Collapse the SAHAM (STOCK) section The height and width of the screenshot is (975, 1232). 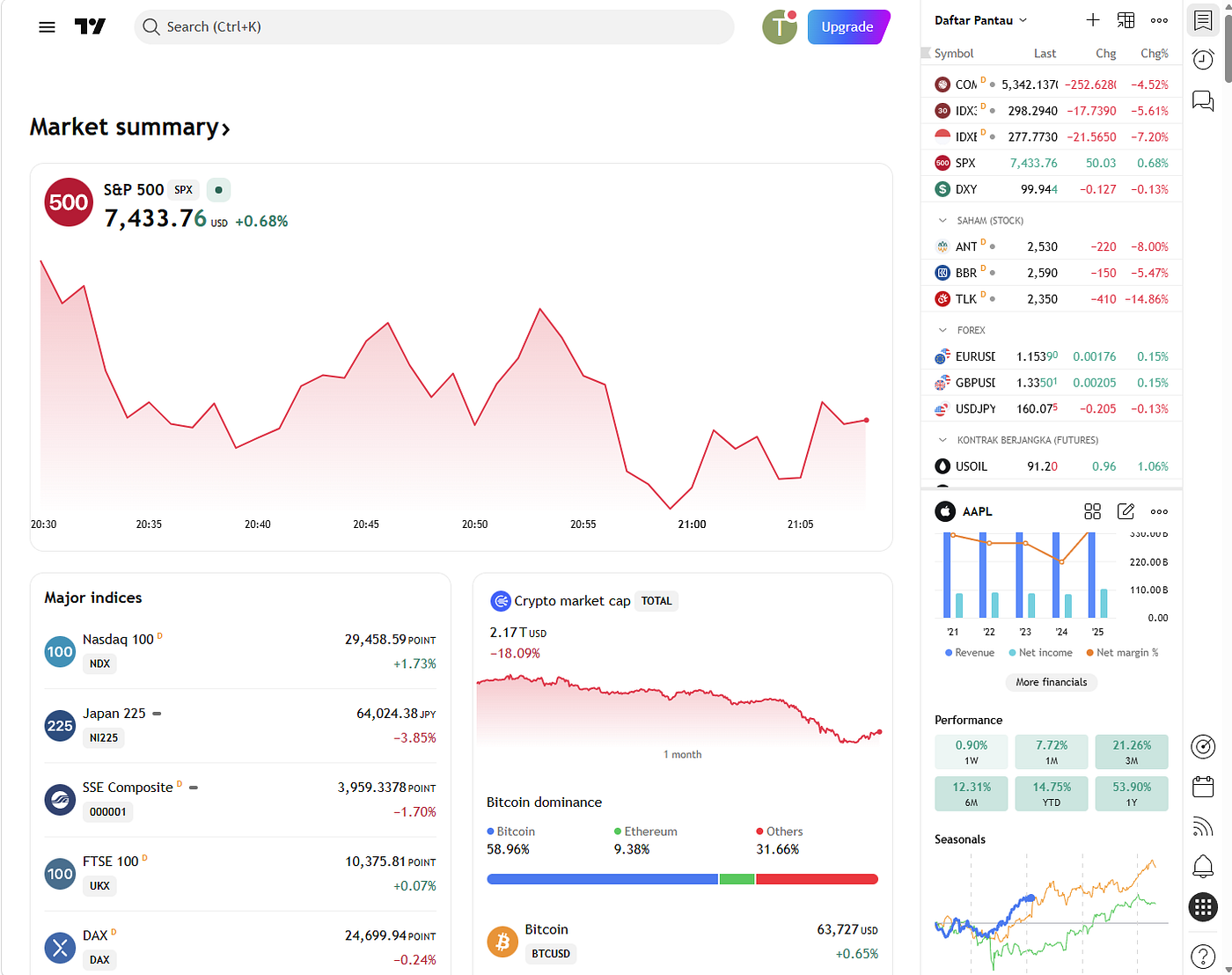[942, 221]
